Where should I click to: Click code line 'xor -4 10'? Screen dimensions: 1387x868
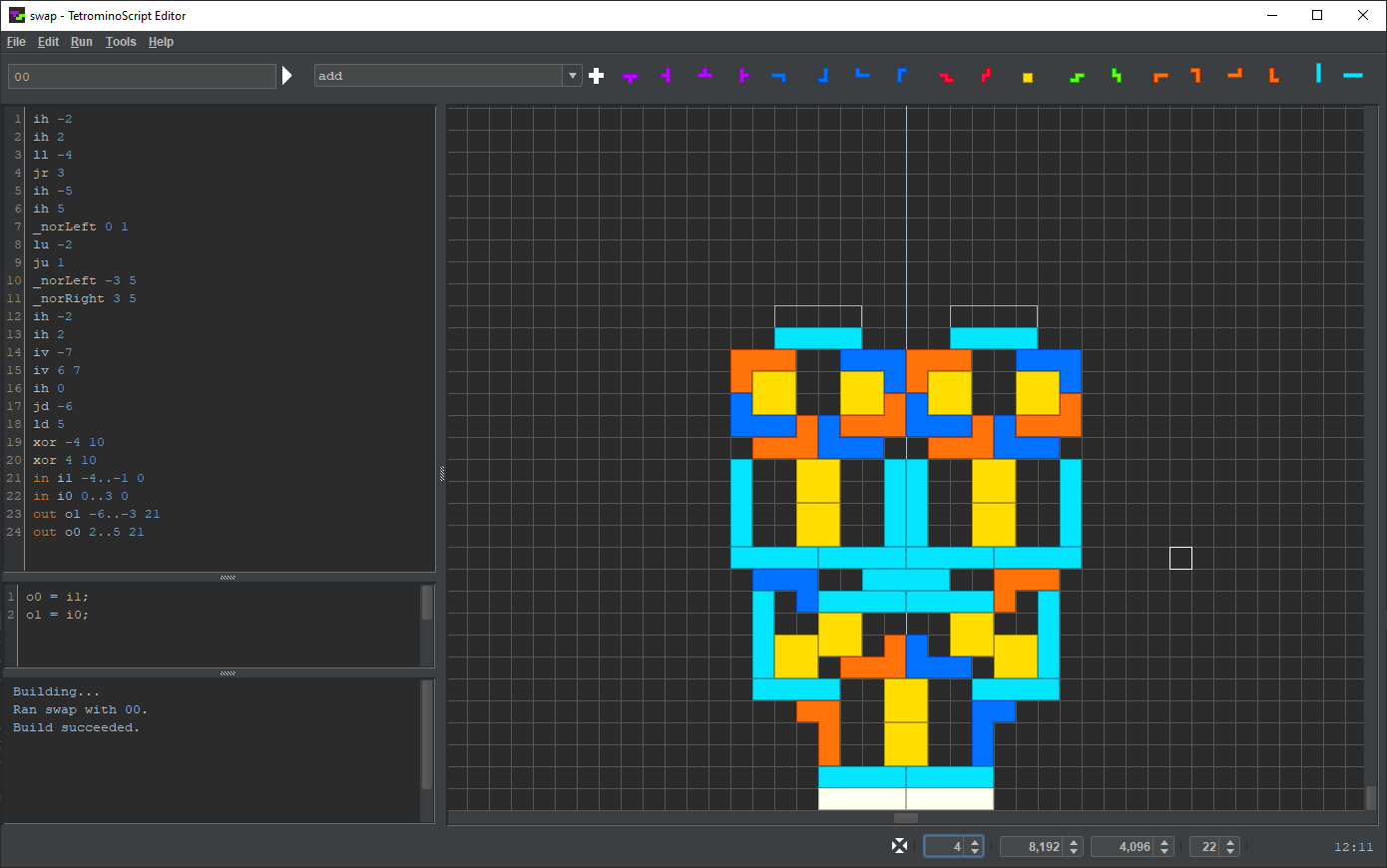(68, 442)
